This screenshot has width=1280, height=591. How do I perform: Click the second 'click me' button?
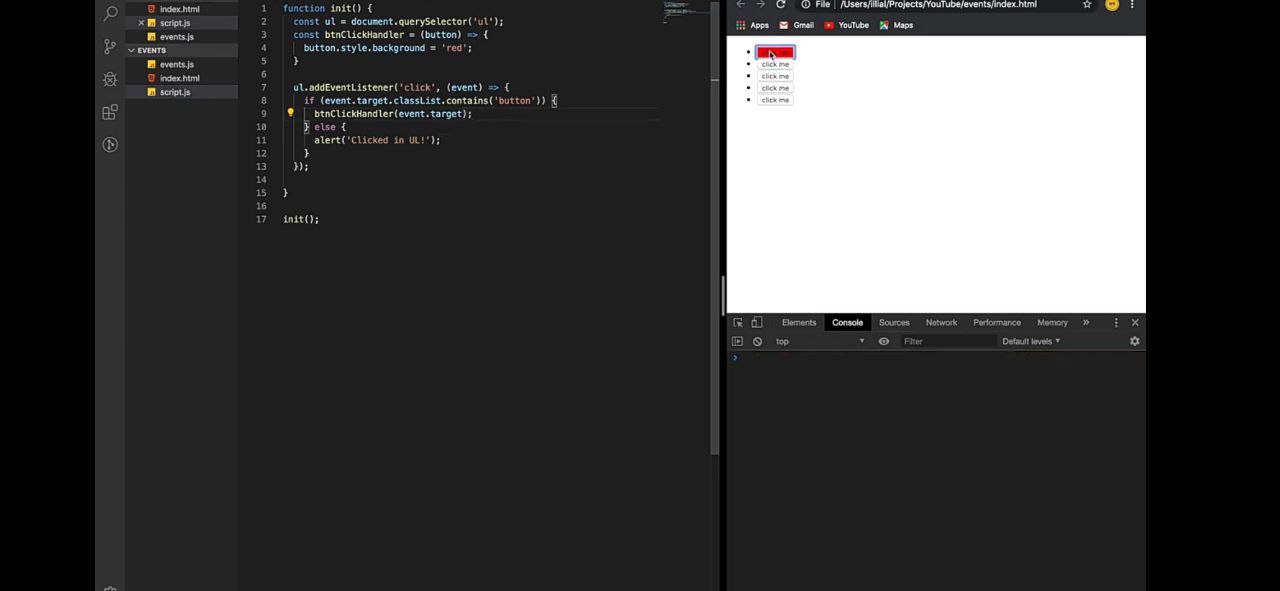[775, 64]
